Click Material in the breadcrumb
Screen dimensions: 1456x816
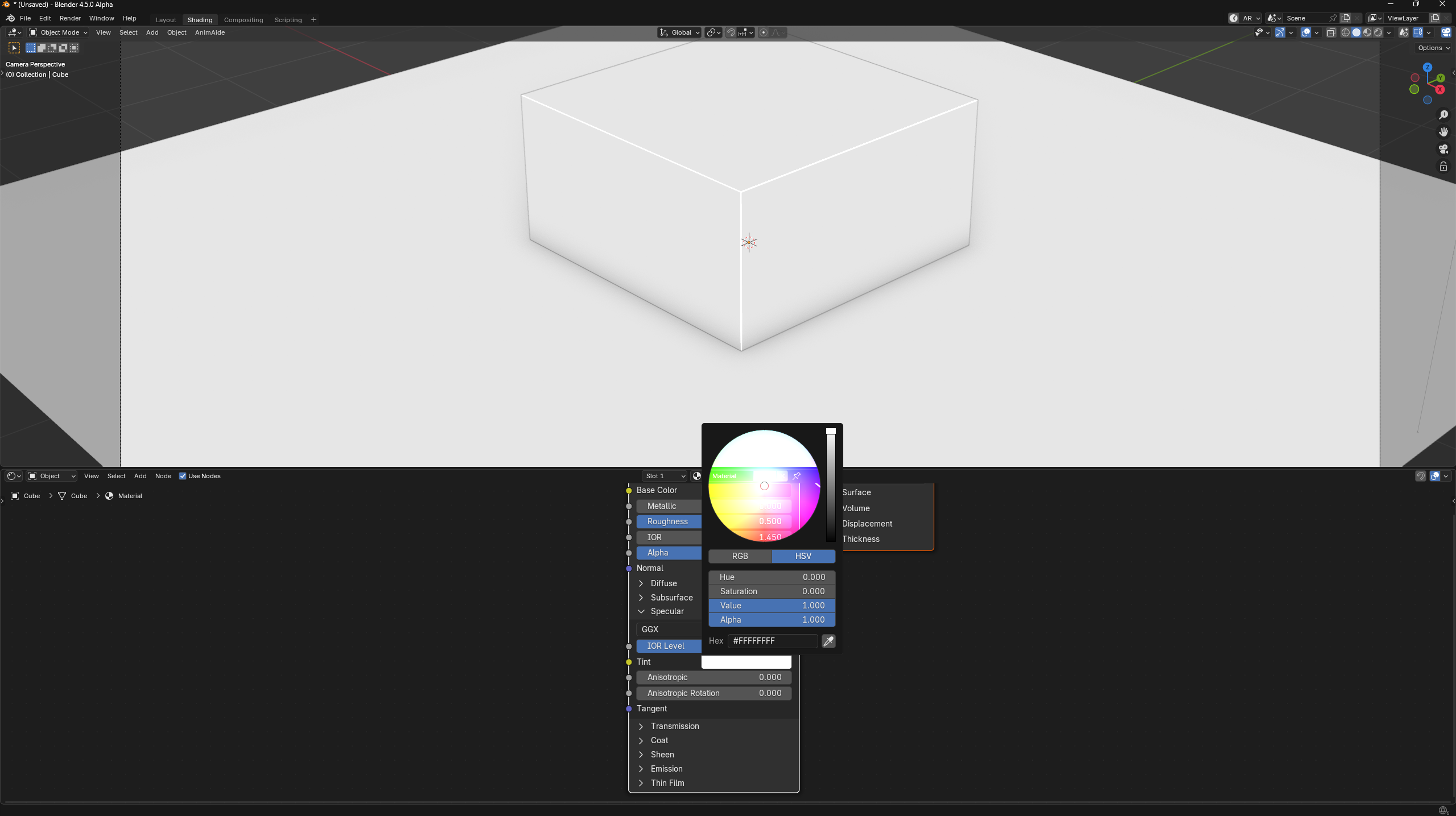point(130,496)
